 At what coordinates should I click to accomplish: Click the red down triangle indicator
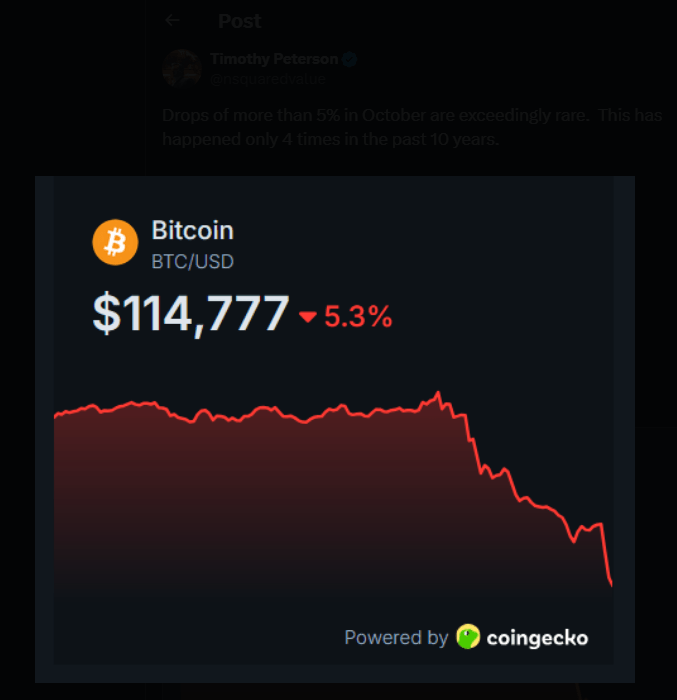[307, 317]
